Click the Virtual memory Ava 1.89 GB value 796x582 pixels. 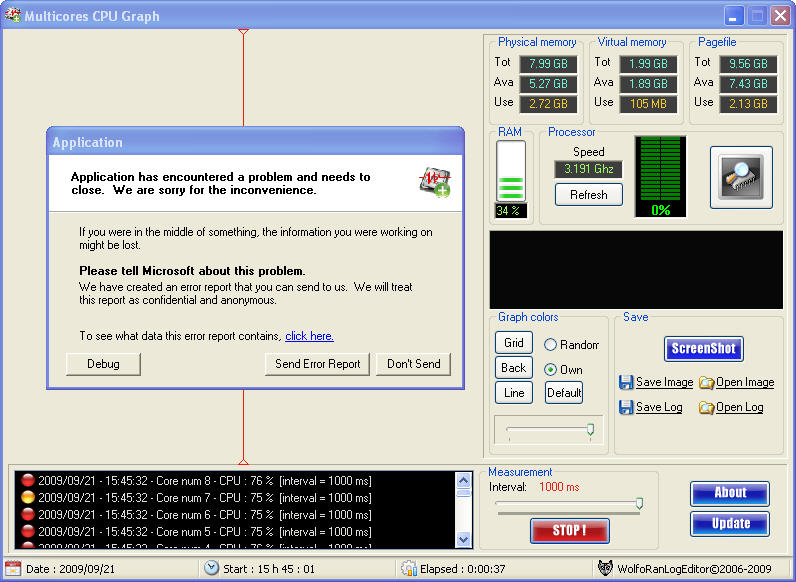(x=648, y=84)
